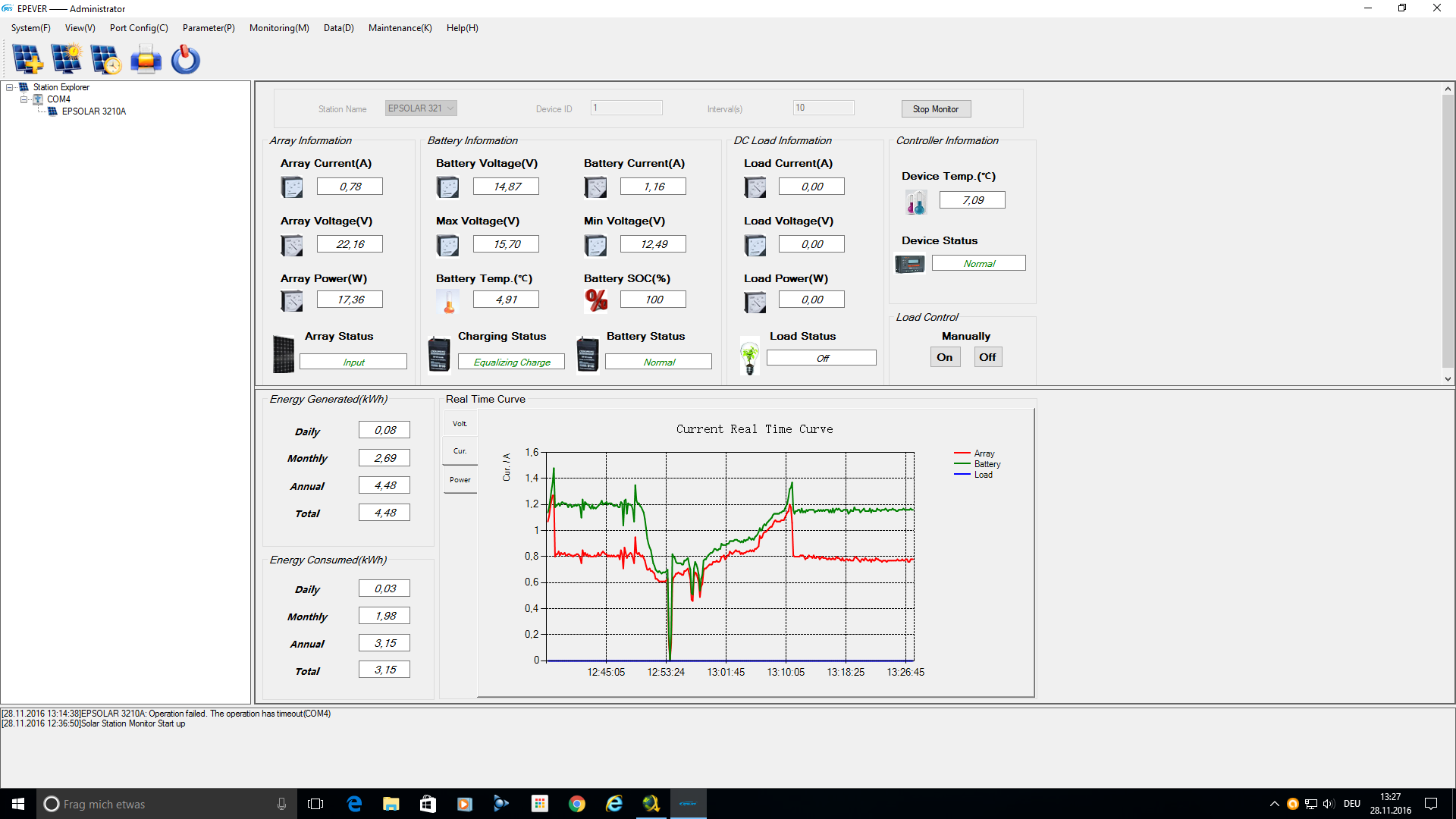Open Chrome from the Windows taskbar

click(576, 804)
